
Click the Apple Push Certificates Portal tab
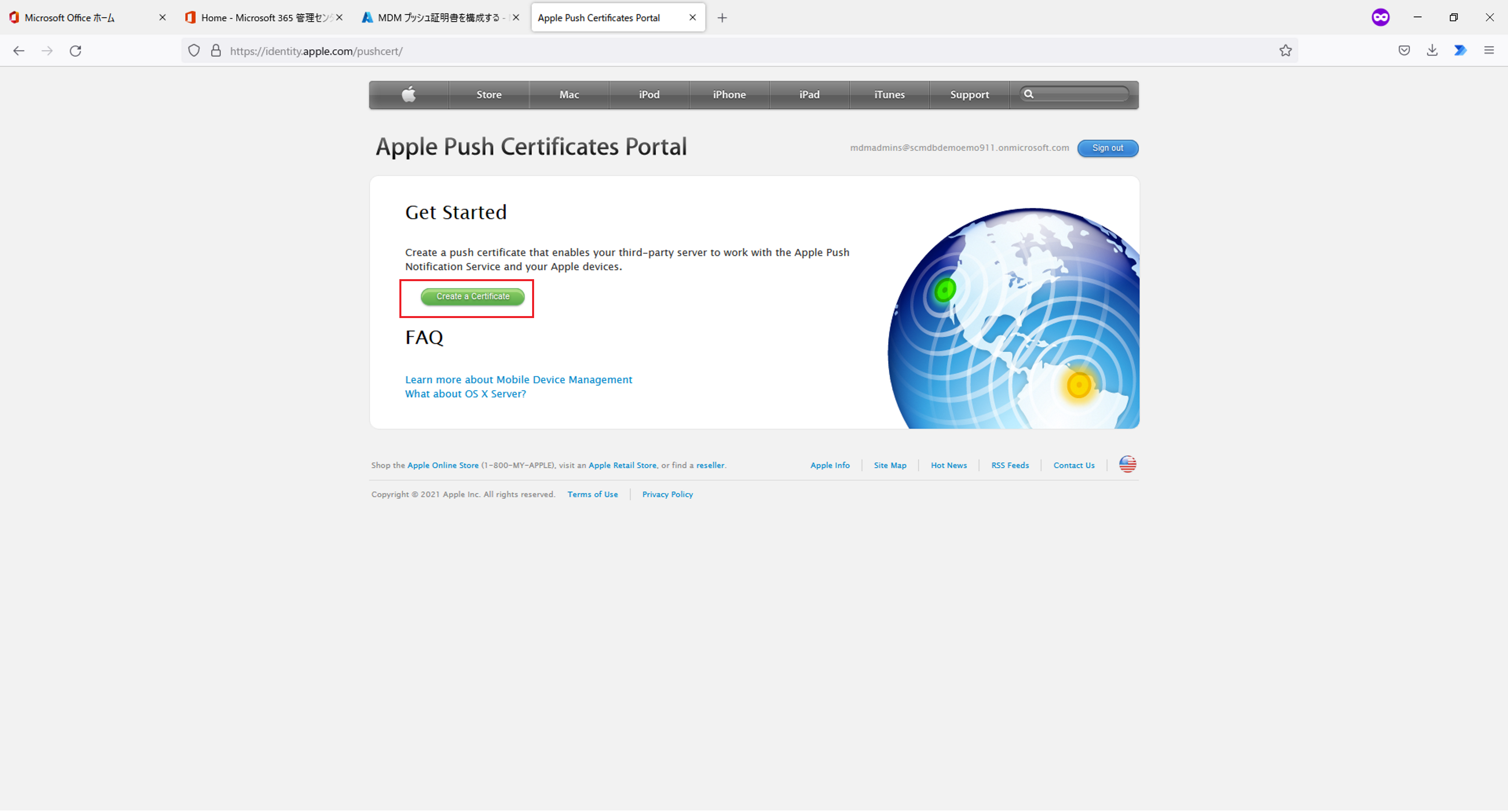pyautogui.click(x=615, y=17)
